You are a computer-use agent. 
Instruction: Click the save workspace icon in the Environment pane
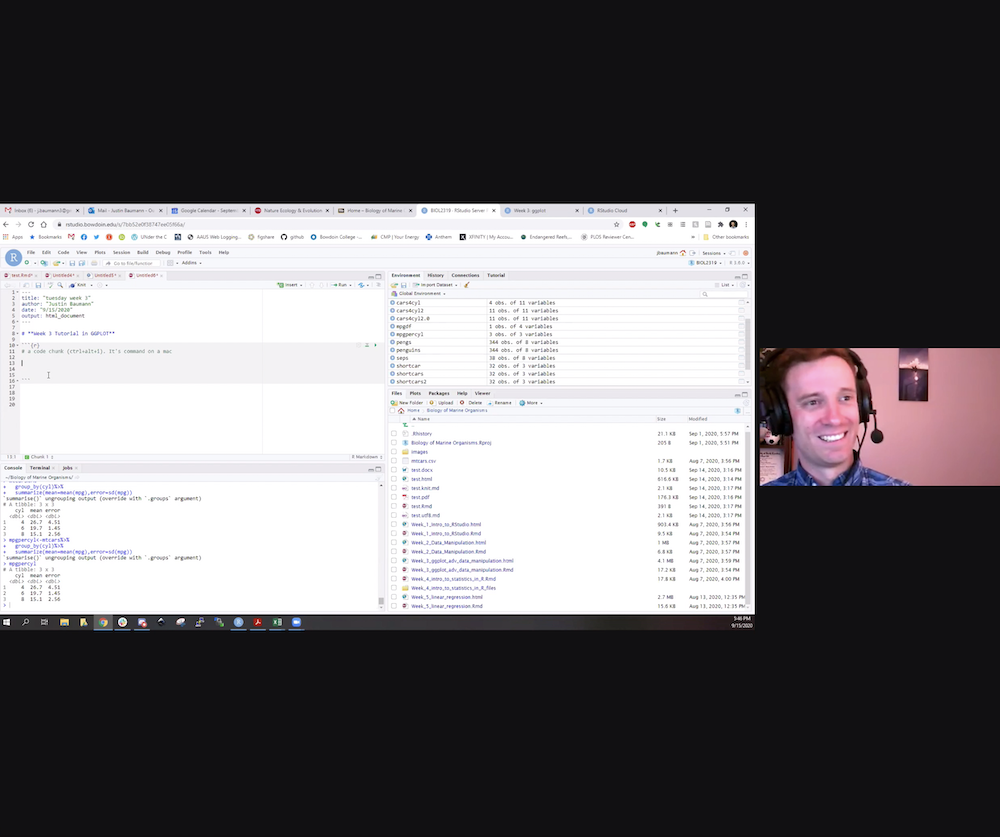403,285
